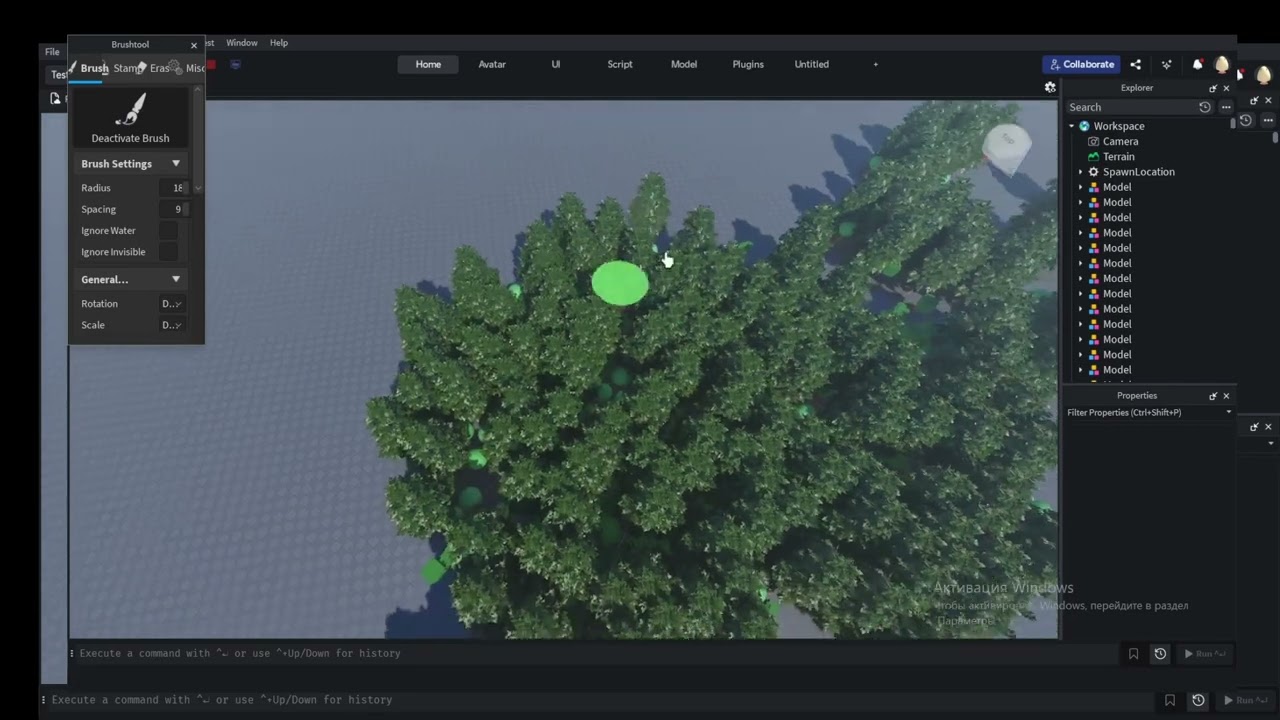Focus the command input under the viewport
This screenshot has height=720, width=1280.
click(x=595, y=654)
